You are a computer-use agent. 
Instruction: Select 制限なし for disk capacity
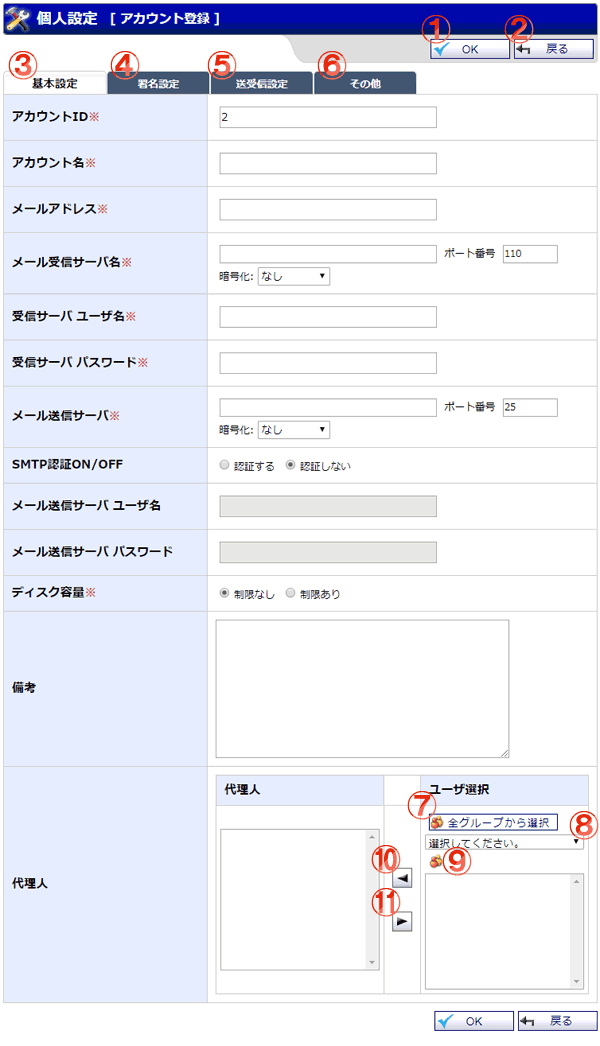click(x=224, y=593)
